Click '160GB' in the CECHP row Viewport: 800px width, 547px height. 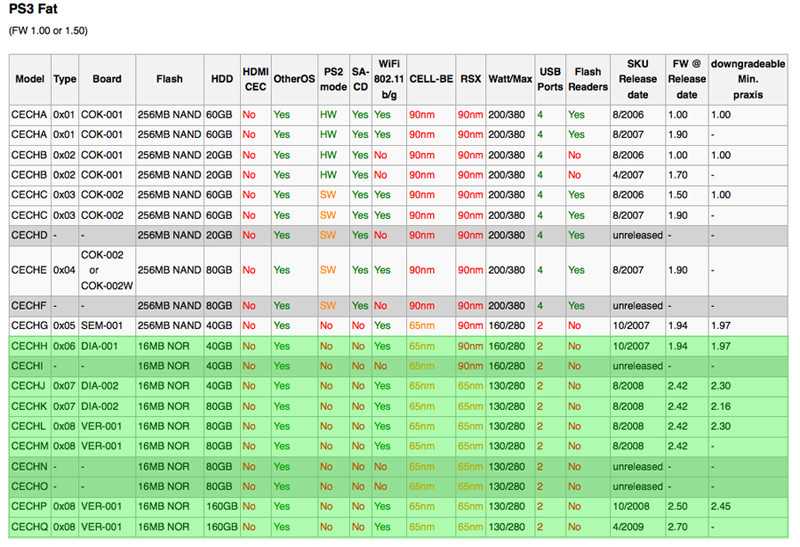click(222, 506)
